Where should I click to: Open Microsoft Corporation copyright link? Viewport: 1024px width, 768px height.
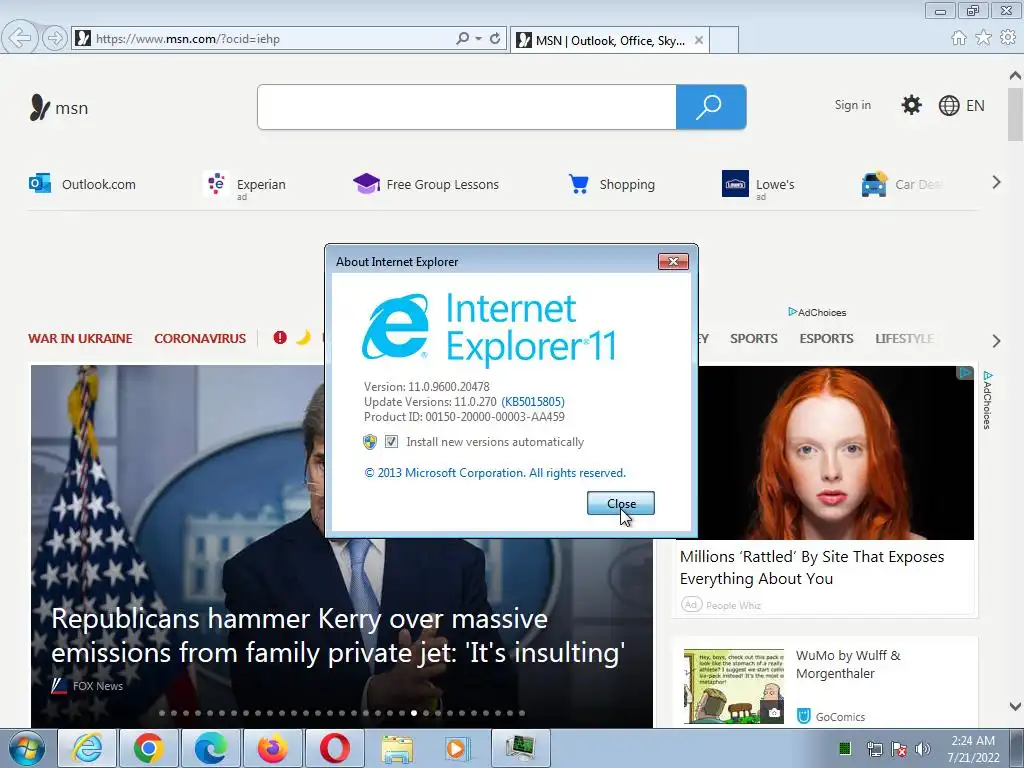[495, 473]
